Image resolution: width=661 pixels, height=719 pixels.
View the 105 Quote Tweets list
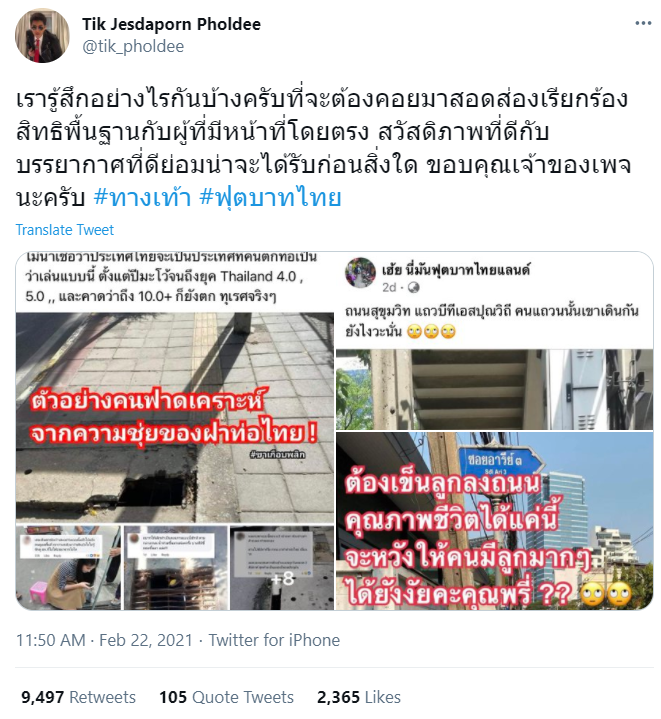pyautogui.click(x=226, y=697)
